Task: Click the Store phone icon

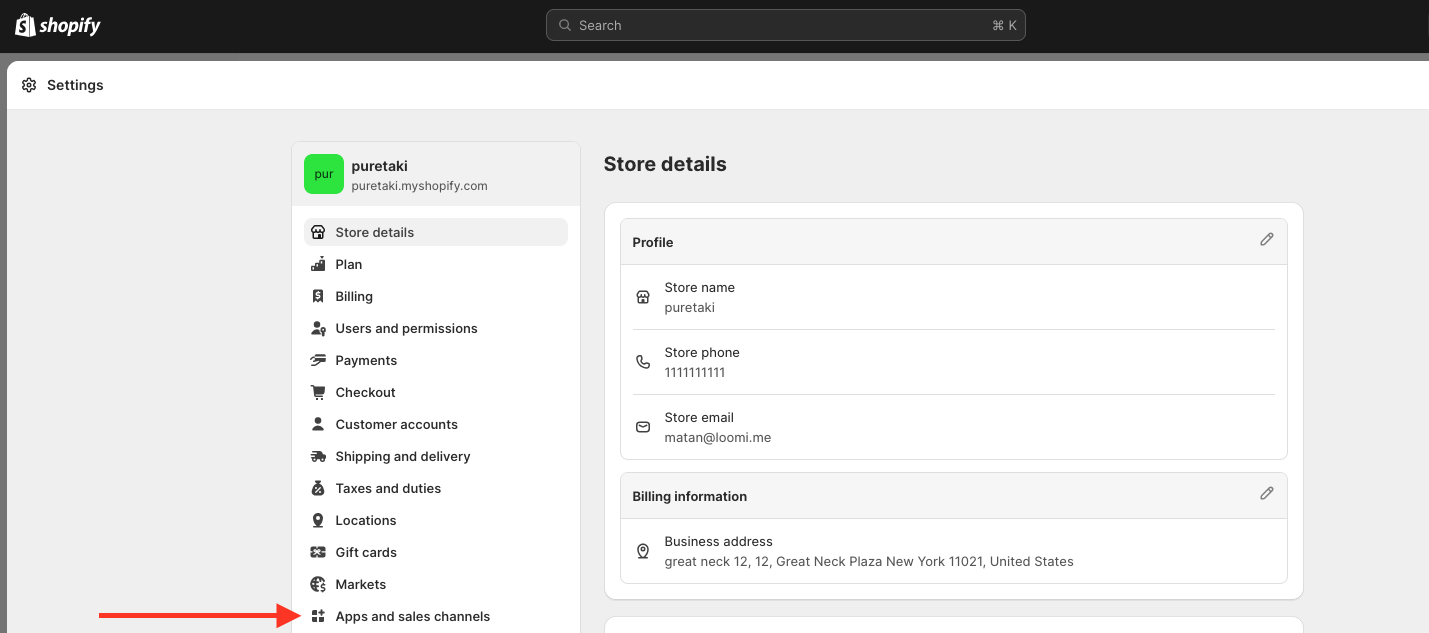Action: [x=643, y=362]
